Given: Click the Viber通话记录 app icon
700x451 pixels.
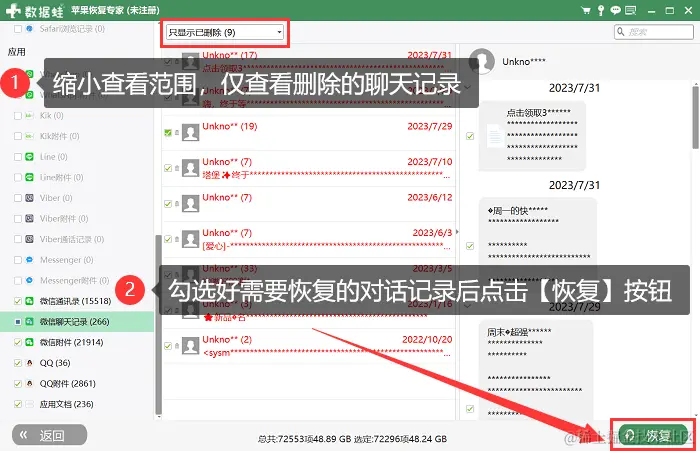Looking at the screenshot, I should tap(29, 239).
